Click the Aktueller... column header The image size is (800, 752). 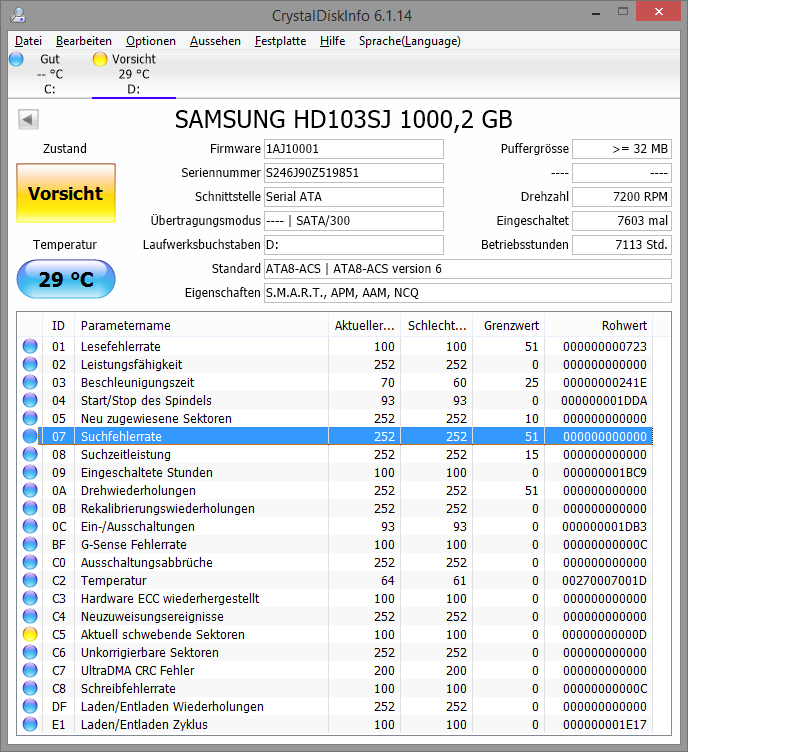pyautogui.click(x=364, y=325)
